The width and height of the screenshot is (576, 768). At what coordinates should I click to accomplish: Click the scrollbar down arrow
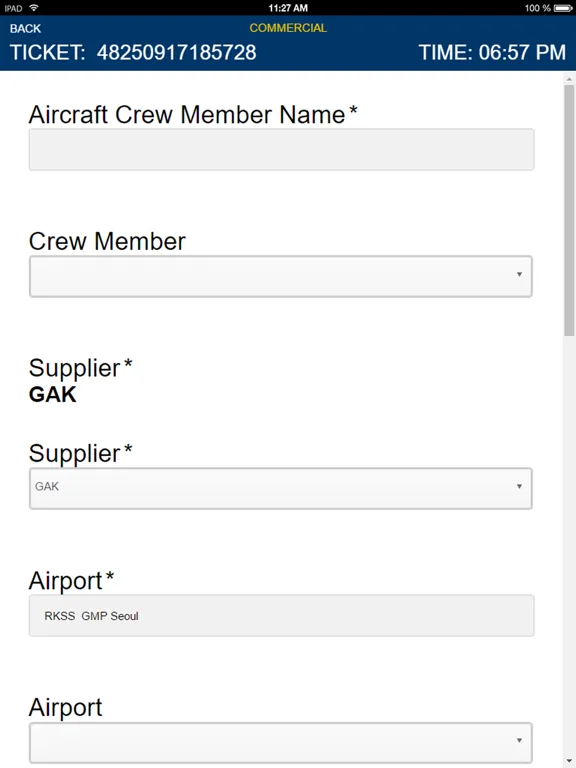(x=569, y=761)
